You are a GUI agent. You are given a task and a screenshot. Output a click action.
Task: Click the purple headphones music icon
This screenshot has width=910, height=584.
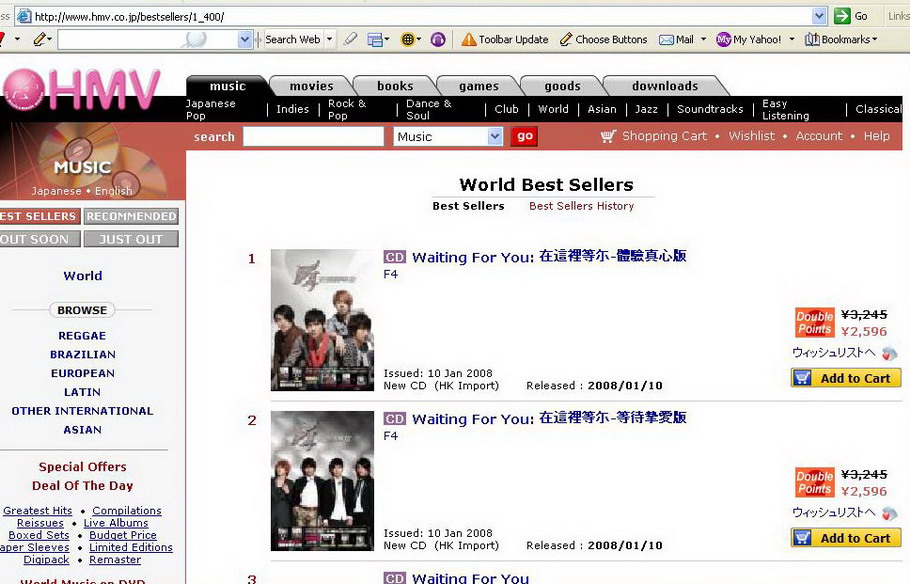coord(438,39)
